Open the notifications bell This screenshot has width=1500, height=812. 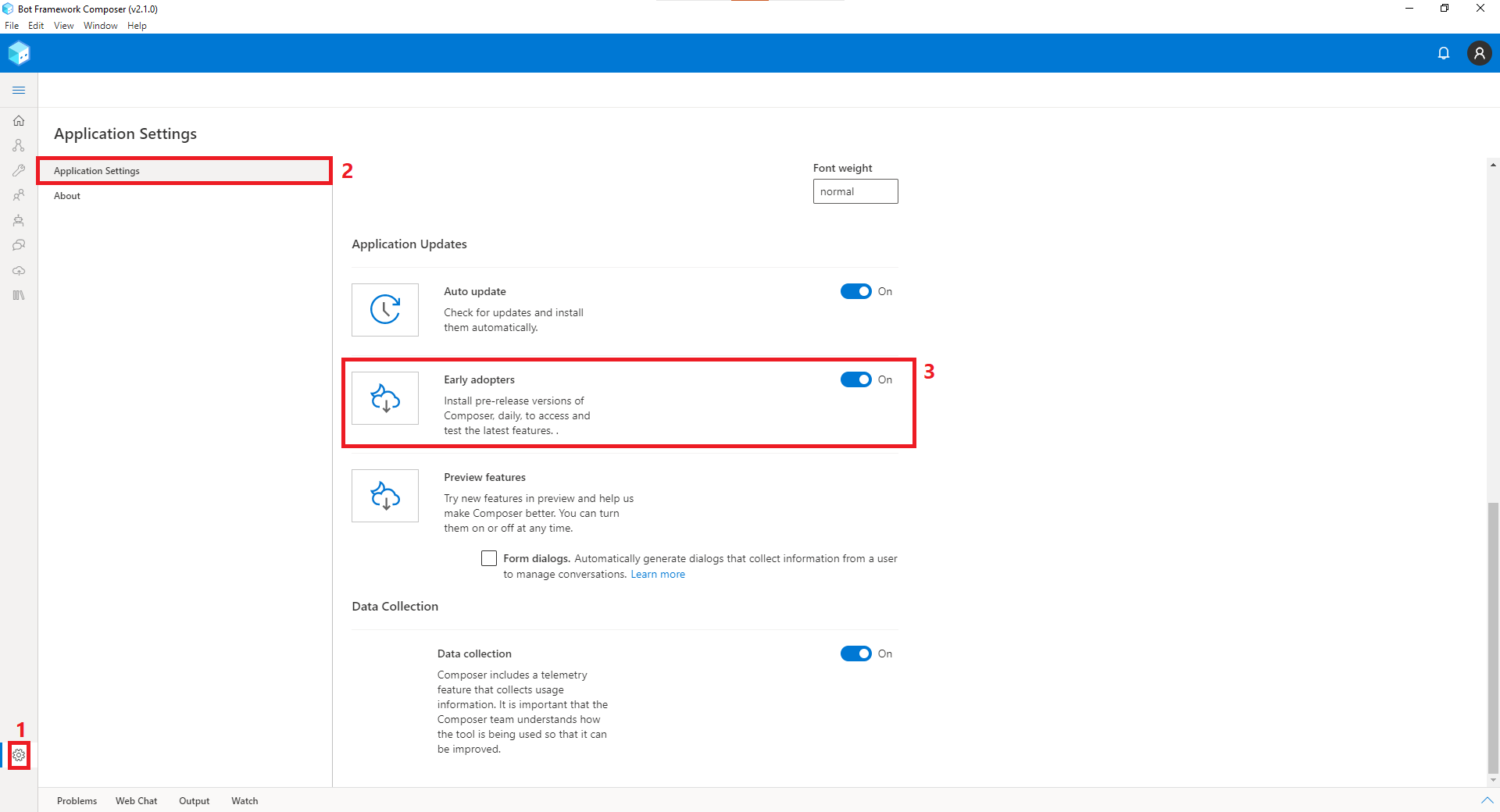tap(1444, 53)
